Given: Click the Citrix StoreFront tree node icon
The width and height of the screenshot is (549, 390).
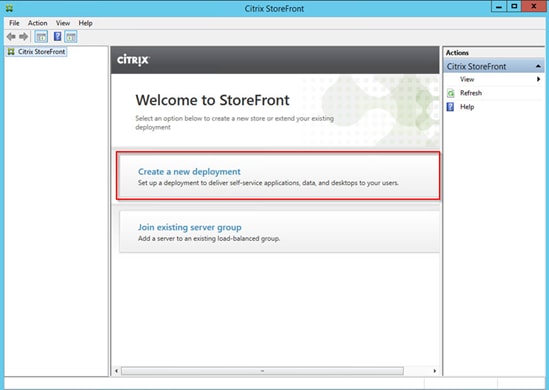Looking at the screenshot, I should point(11,52).
